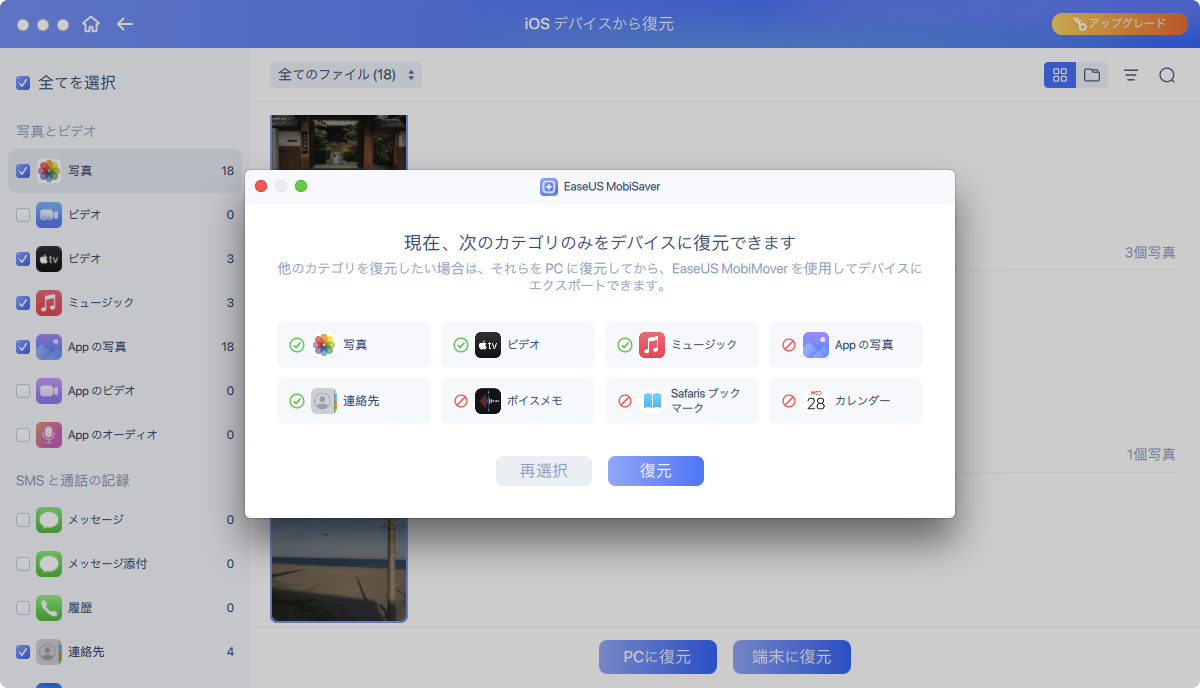Select the contacts icon in sidebar
Screen dimensions: 1200x688
[x=49, y=652]
